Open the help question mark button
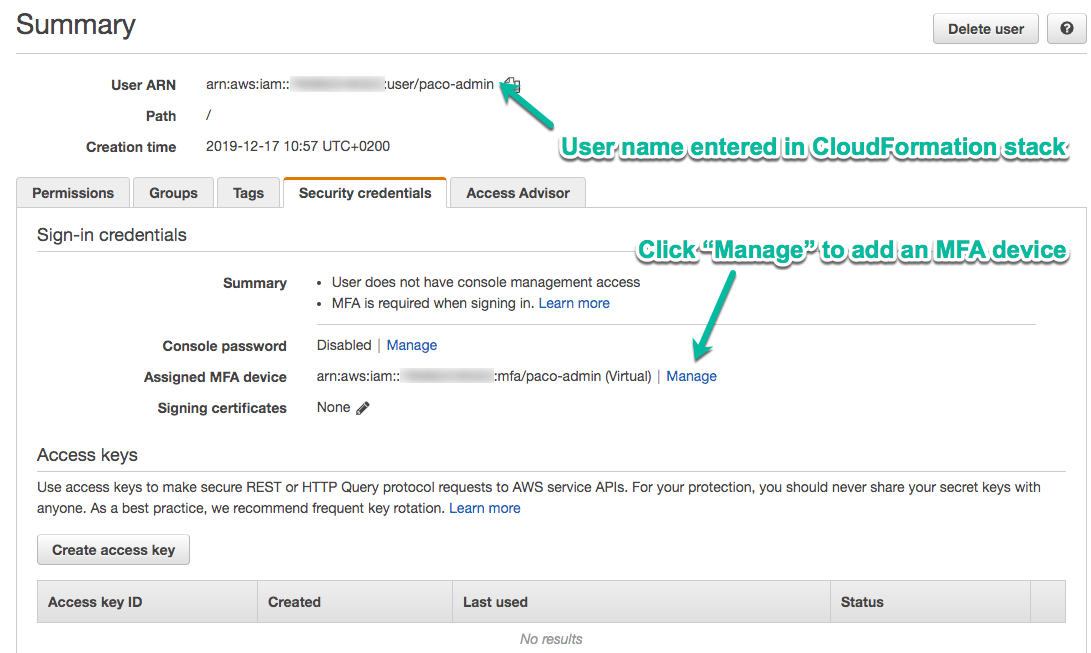The width and height of the screenshot is (1091, 653). tap(1066, 29)
